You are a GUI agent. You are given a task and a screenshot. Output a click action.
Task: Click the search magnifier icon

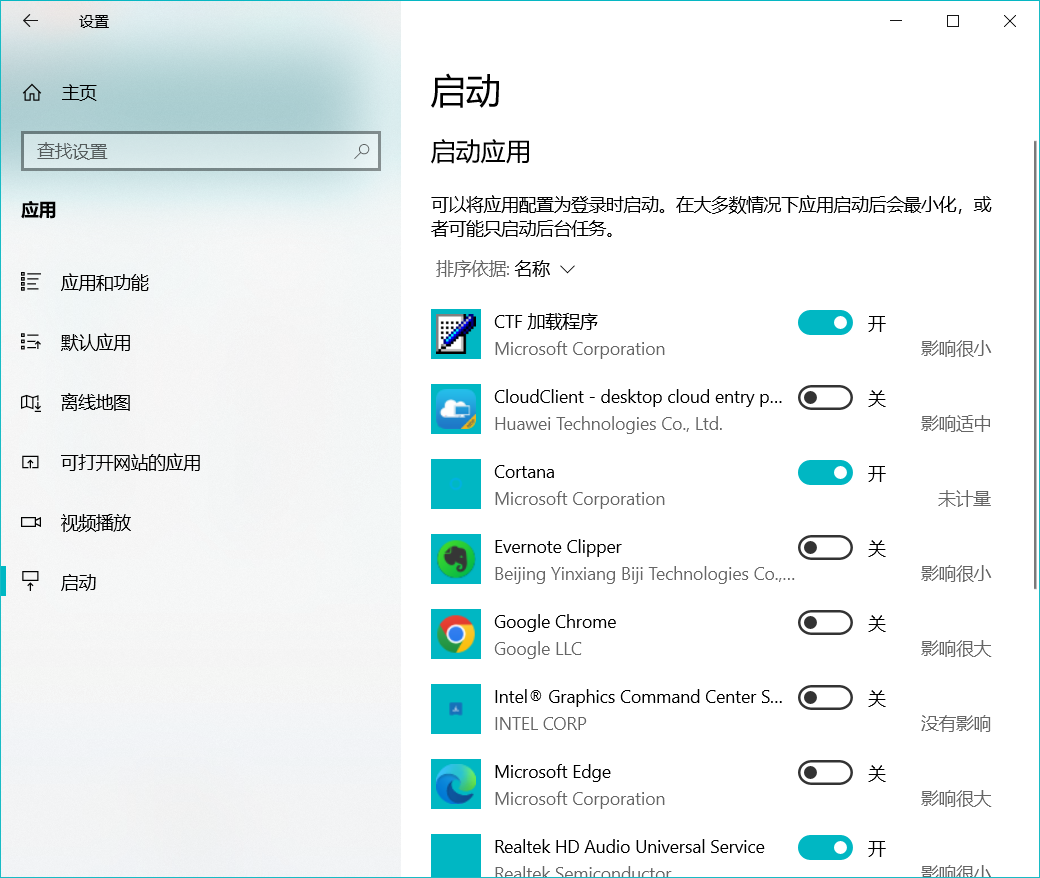[x=361, y=151]
